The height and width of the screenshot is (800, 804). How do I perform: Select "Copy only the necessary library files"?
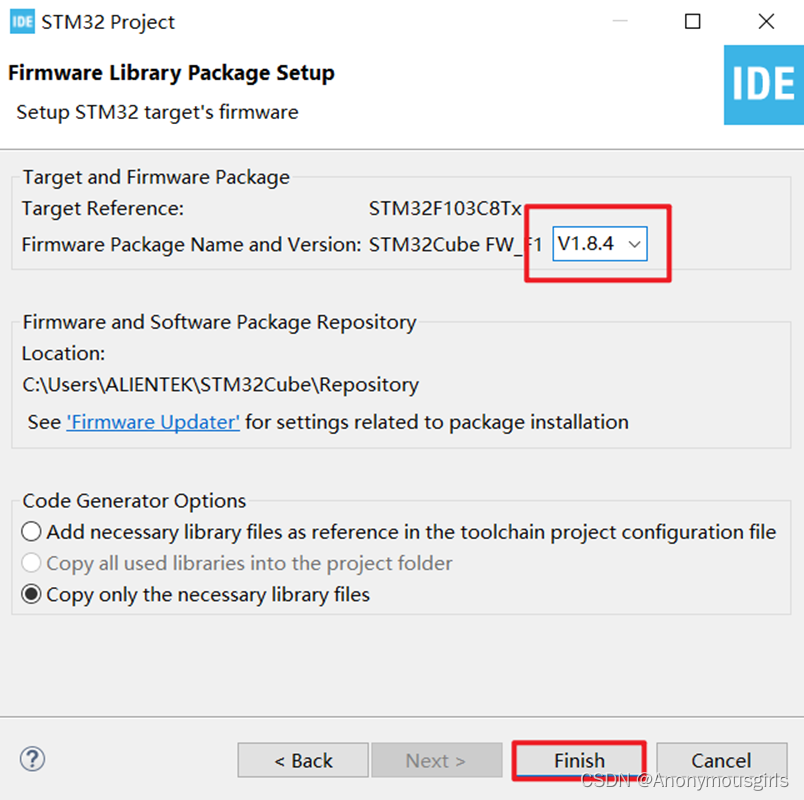[x=30, y=593]
